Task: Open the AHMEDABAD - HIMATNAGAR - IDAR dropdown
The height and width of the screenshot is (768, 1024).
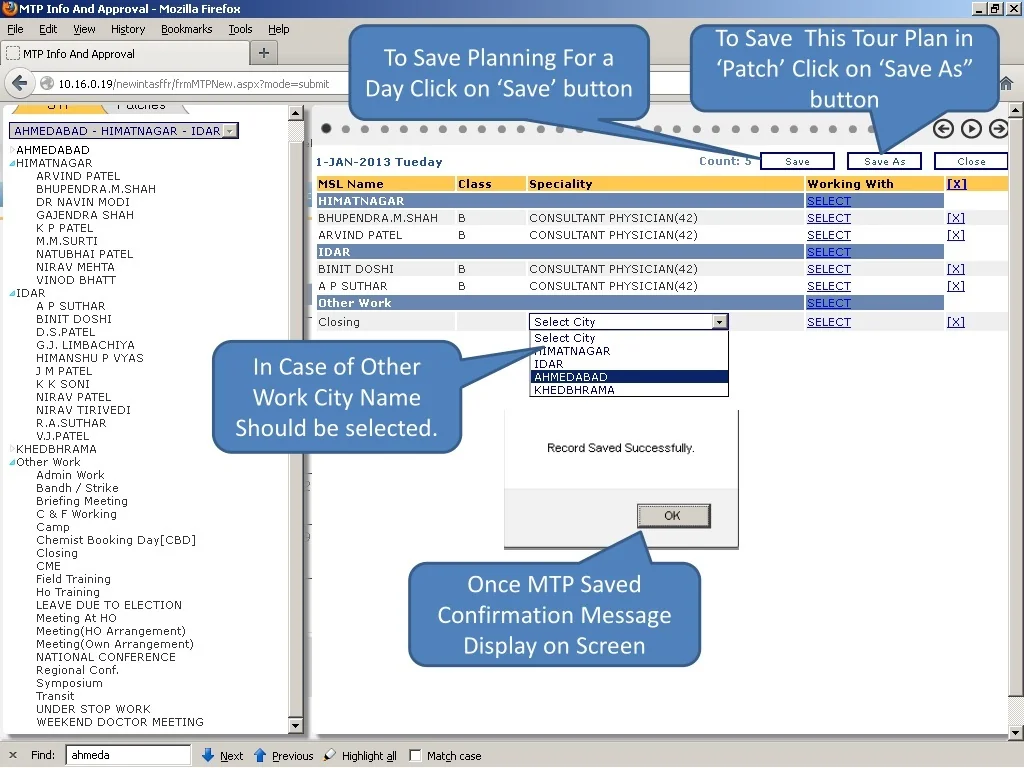Action: click(x=230, y=131)
